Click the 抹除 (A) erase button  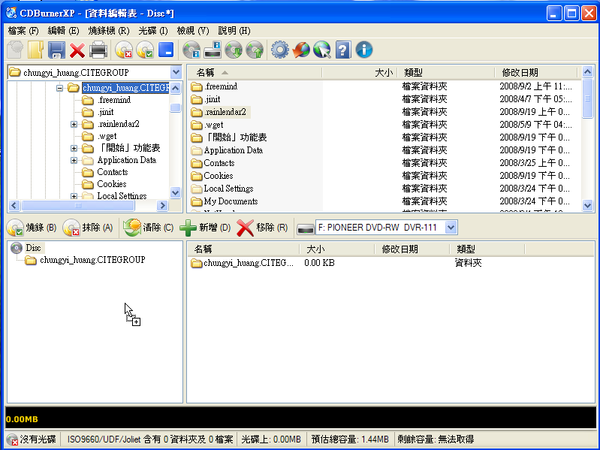click(x=88, y=228)
